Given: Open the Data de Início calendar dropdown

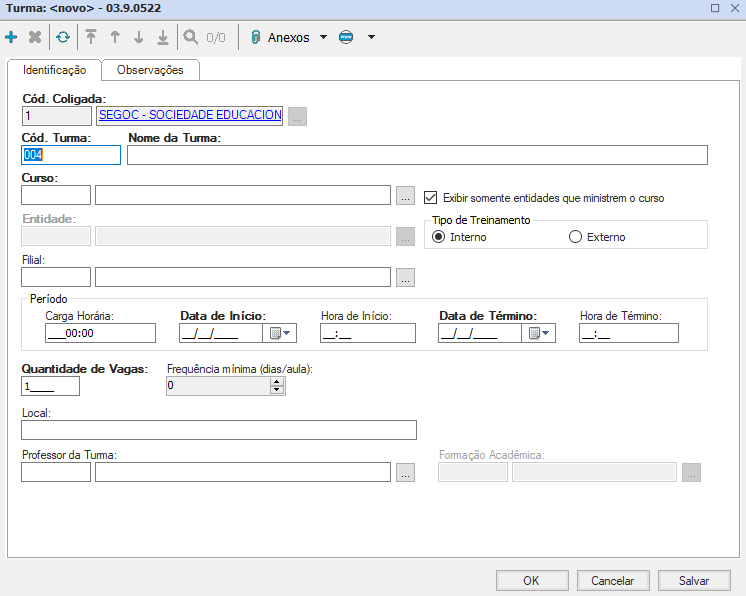Looking at the screenshot, I should (279, 333).
